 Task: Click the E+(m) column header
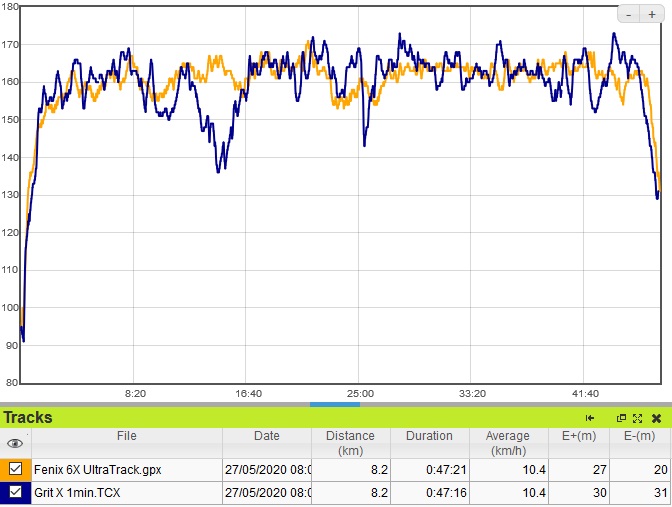coord(579,436)
